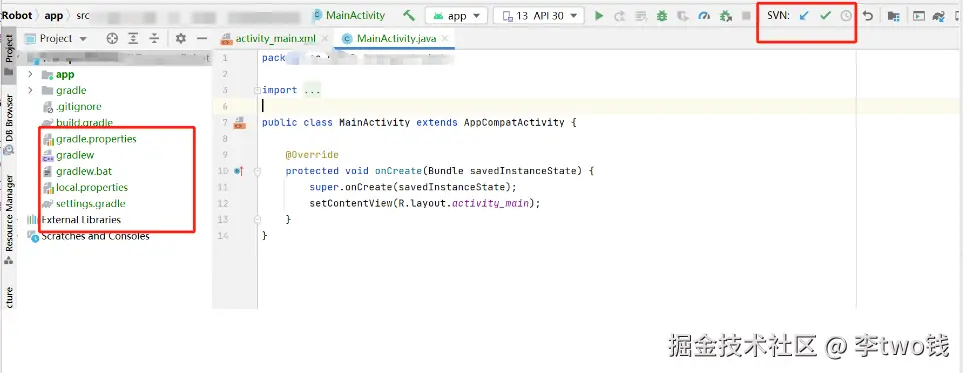Select the app module in tree

pyautogui.click(x=65, y=74)
